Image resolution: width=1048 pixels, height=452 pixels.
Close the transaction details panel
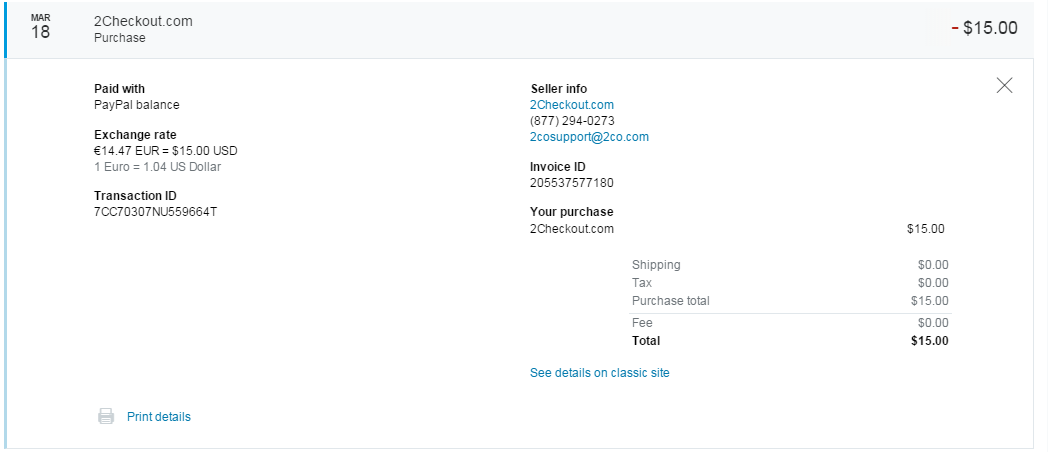coord(1005,86)
